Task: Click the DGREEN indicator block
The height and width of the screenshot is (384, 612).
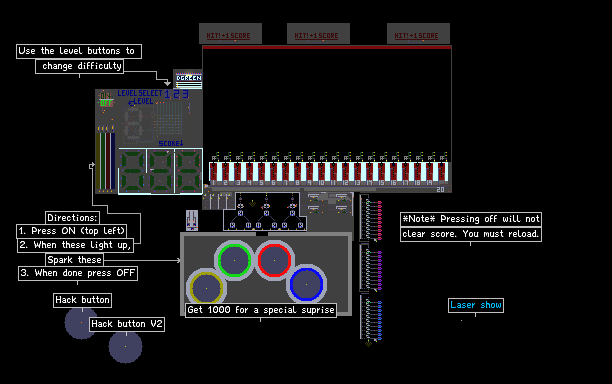Action: click(x=189, y=80)
